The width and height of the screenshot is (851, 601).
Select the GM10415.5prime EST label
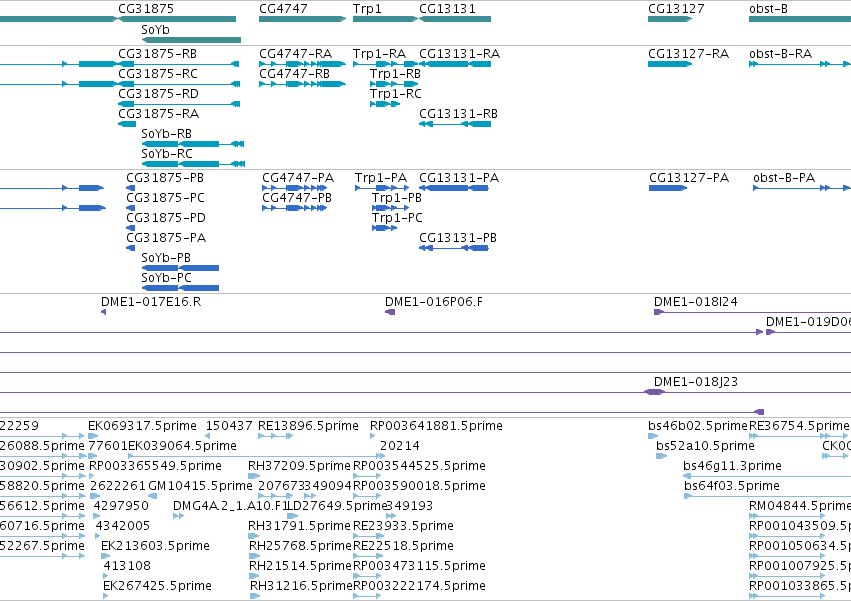point(201,486)
